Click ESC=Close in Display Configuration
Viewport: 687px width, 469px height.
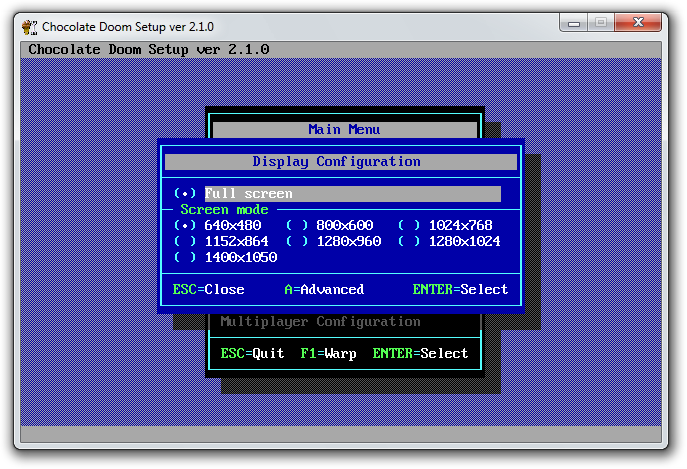208,289
